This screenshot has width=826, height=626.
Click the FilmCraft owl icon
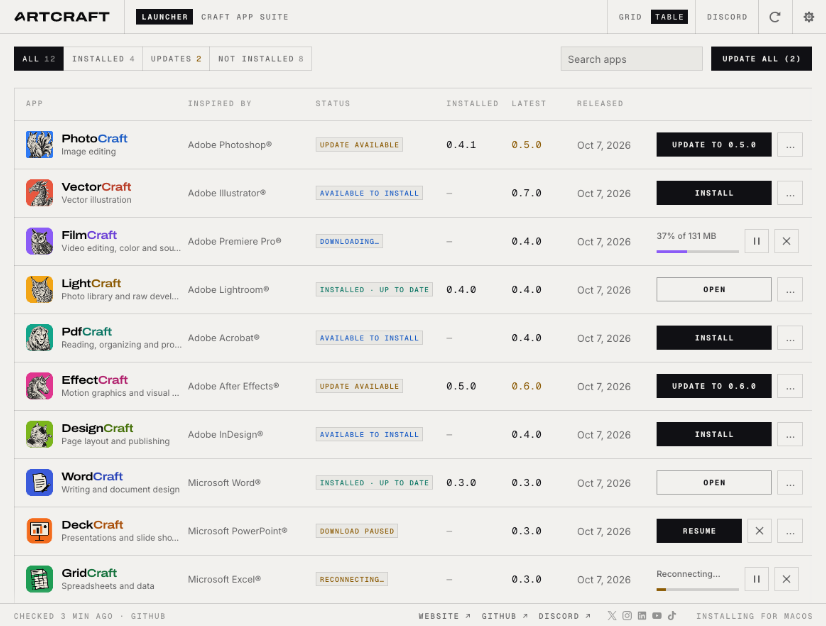(40, 241)
